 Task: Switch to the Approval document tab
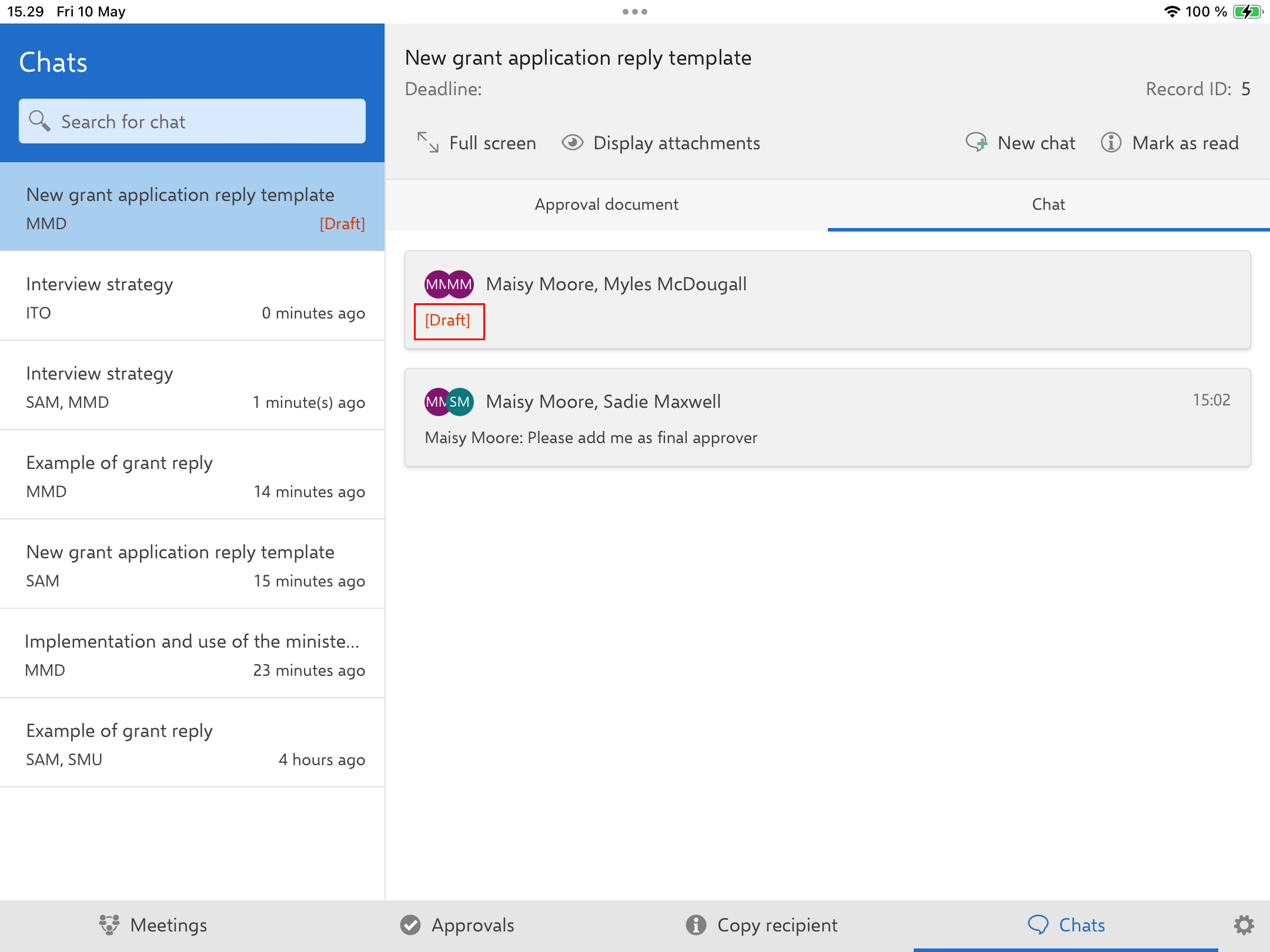click(606, 205)
